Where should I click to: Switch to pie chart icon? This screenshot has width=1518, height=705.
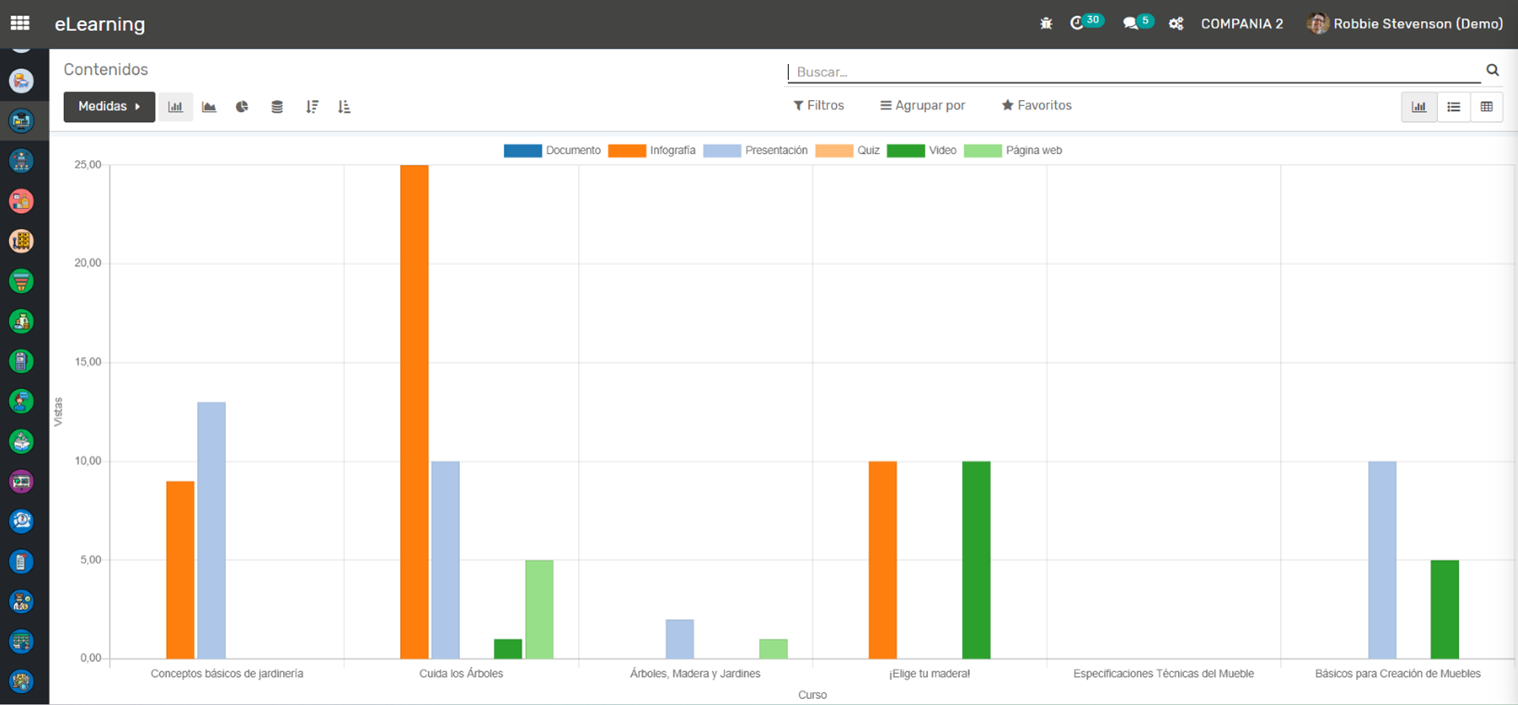pyautogui.click(x=242, y=107)
